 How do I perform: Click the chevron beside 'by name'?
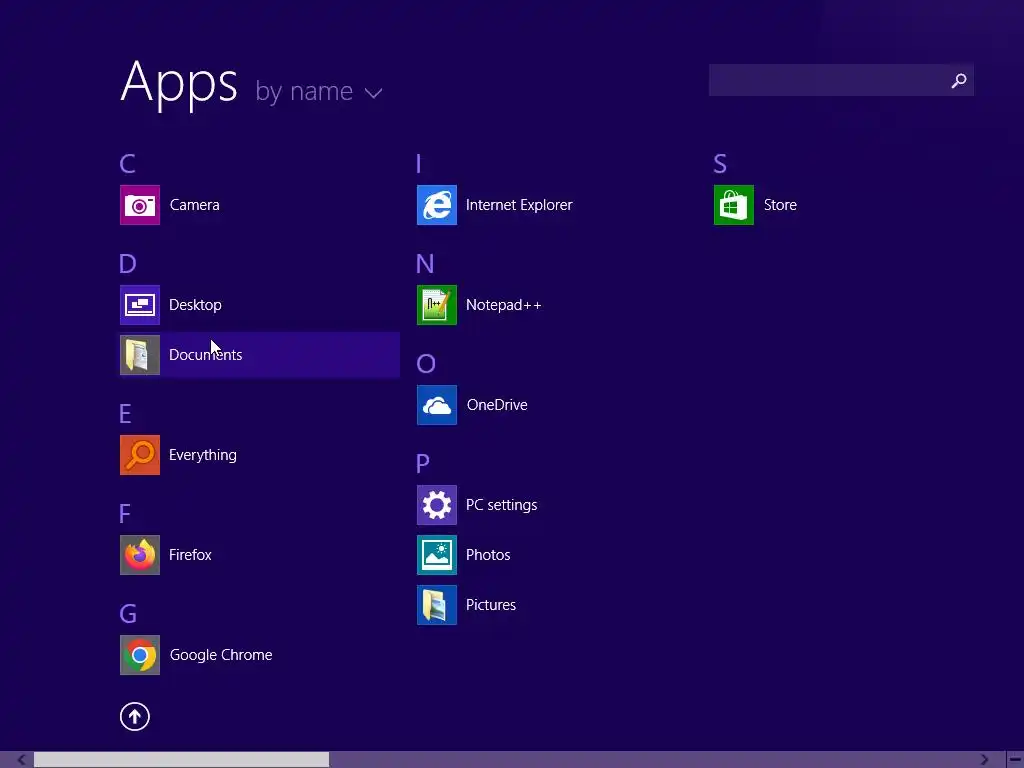(374, 93)
